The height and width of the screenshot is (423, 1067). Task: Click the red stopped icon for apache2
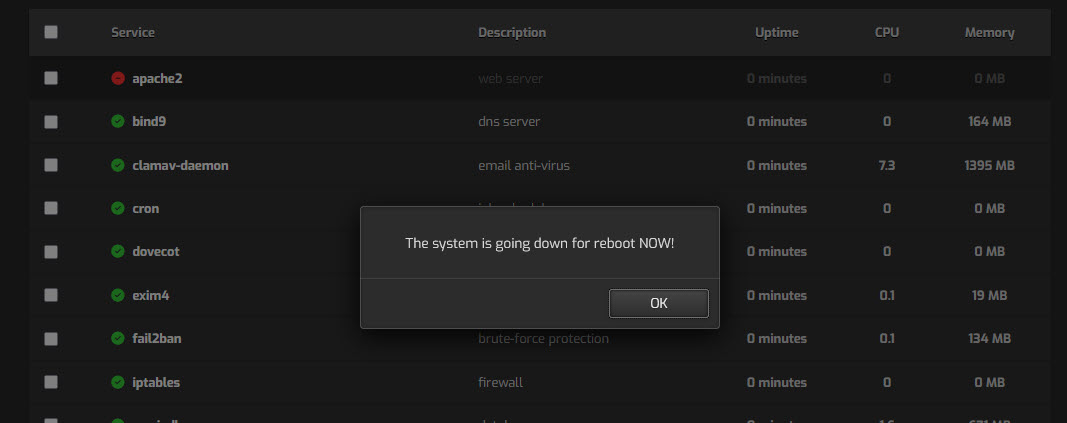pyautogui.click(x=118, y=78)
